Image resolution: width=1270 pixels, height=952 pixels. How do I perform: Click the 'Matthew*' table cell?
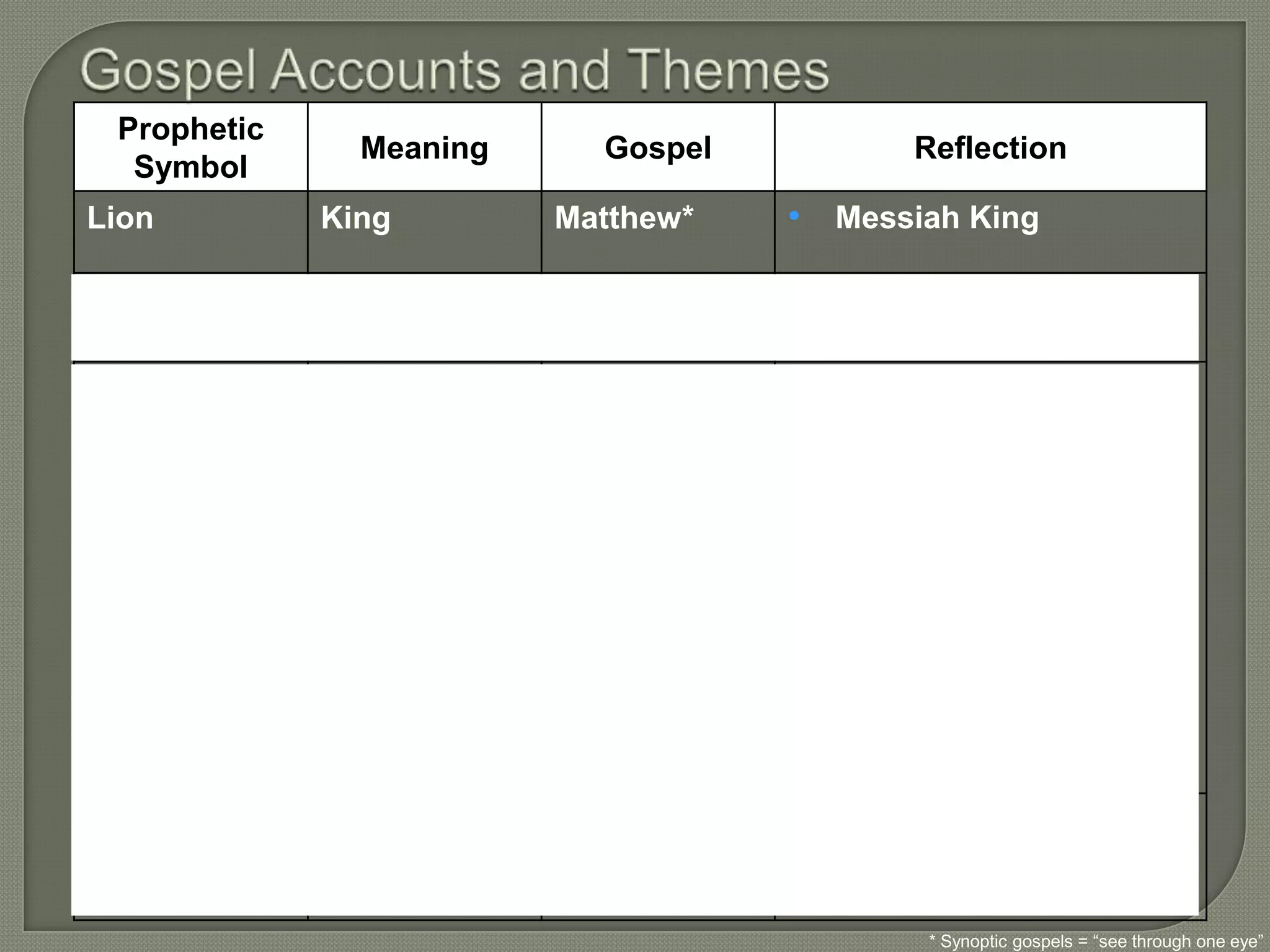click(658, 232)
